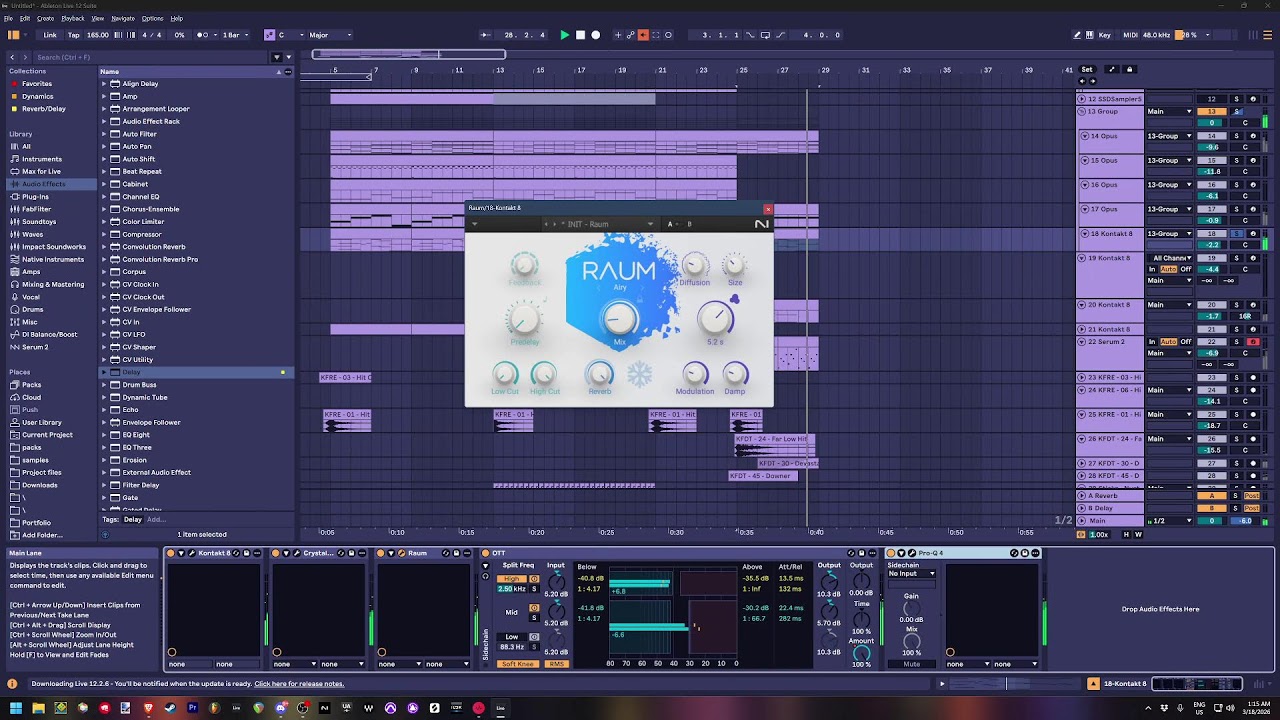Open the Edit menu
This screenshot has height=720, width=1280.
click(x=24, y=18)
